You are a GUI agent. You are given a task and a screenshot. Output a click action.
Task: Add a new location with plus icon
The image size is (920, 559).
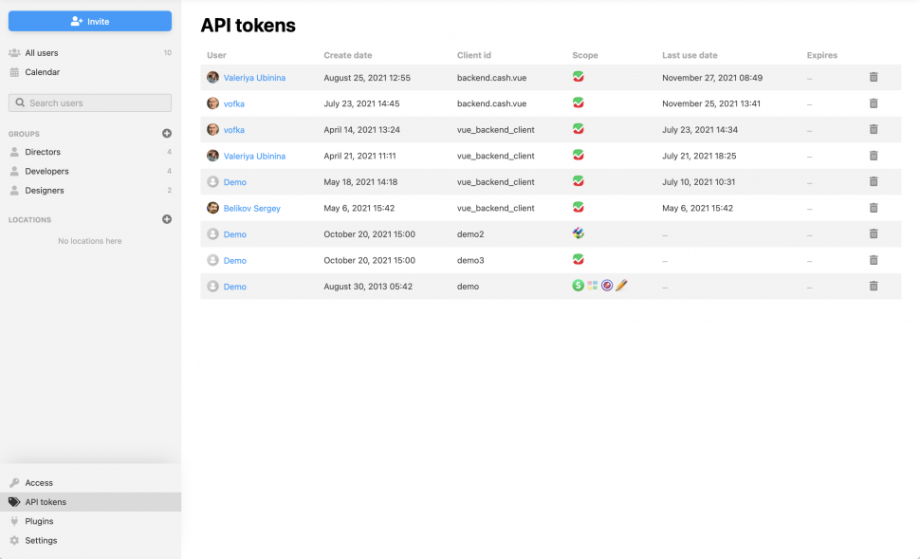pyautogui.click(x=167, y=219)
